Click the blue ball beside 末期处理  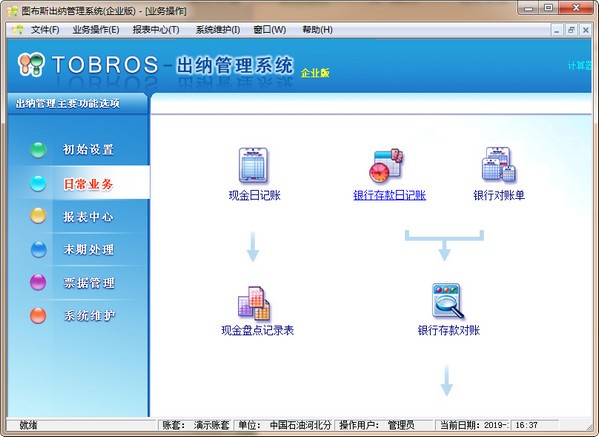coord(38,249)
